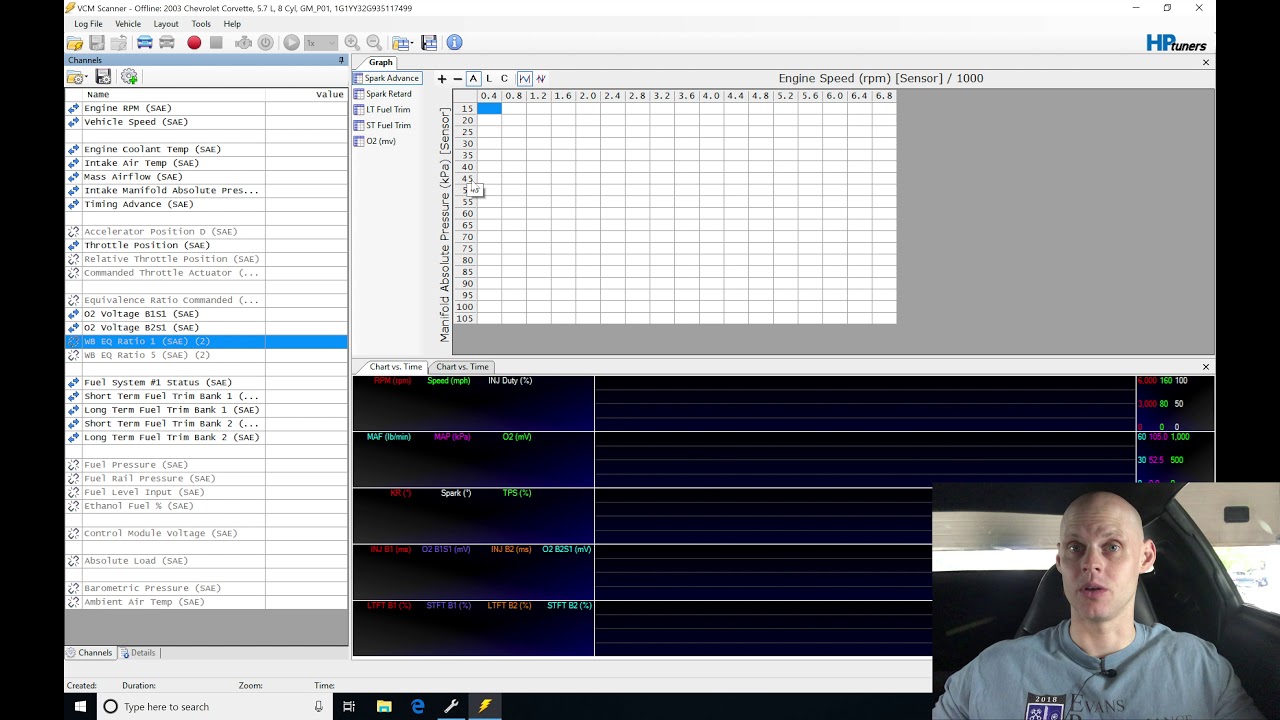
Task: Pin the Channels panel with the pushpin
Action: (x=341, y=60)
